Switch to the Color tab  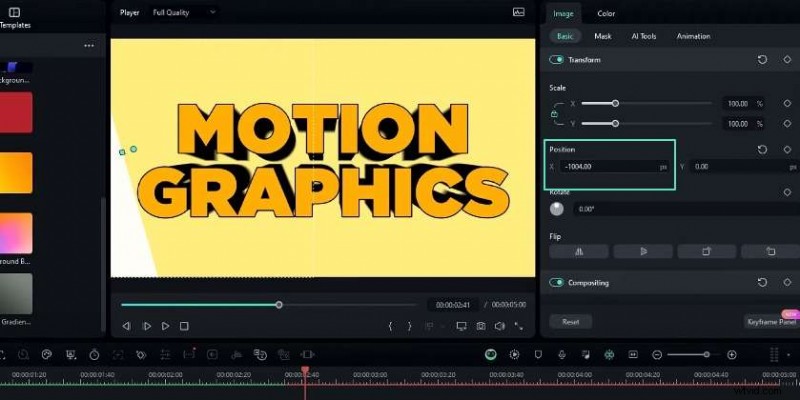[606, 13]
